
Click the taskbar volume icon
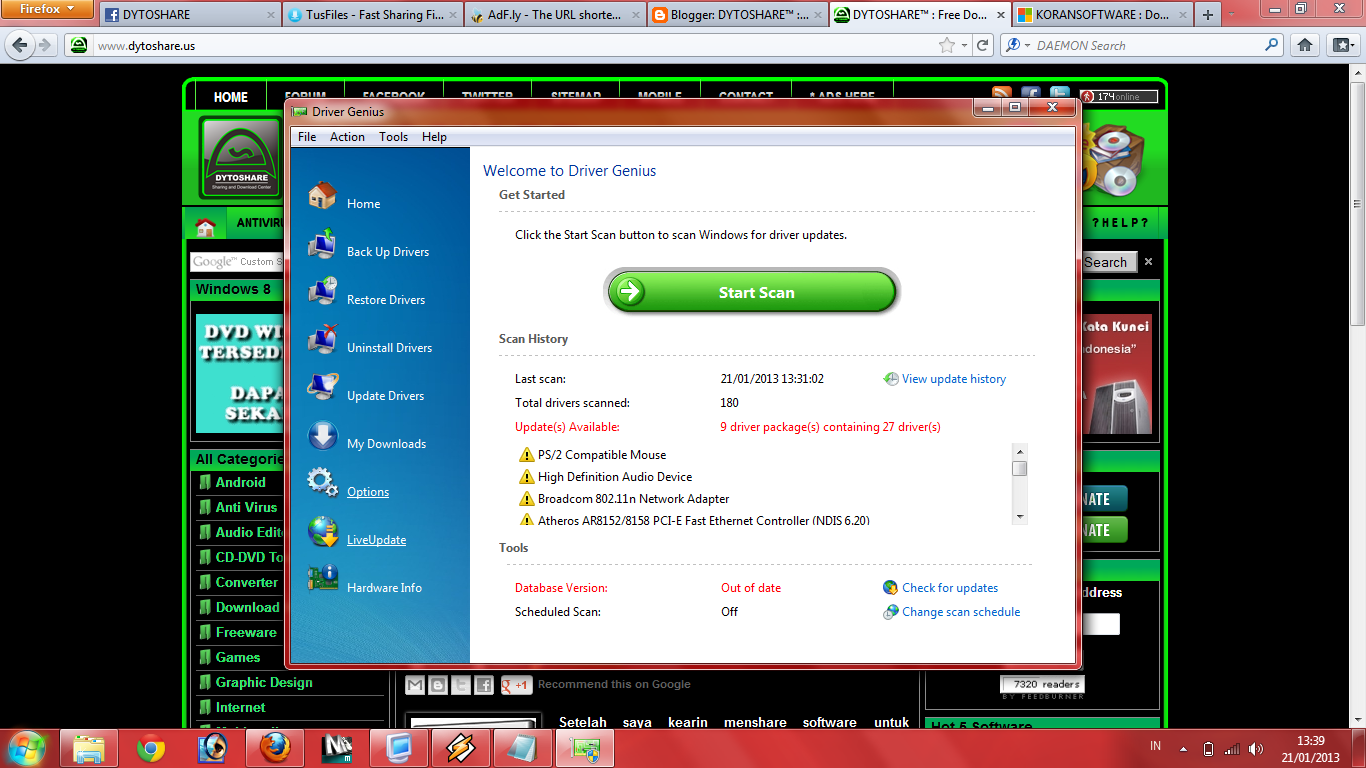pos(1255,748)
